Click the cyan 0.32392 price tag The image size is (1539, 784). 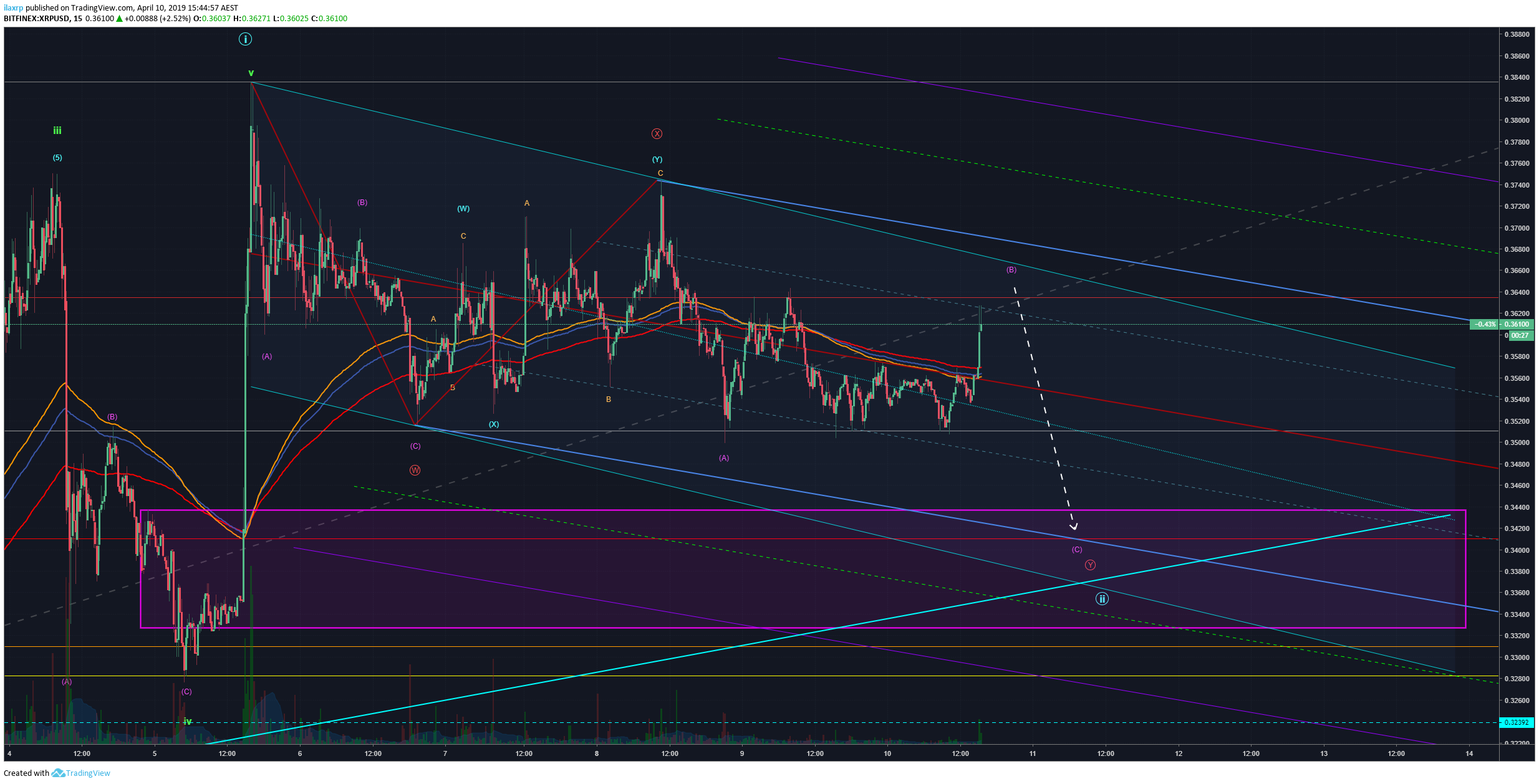click(1516, 722)
